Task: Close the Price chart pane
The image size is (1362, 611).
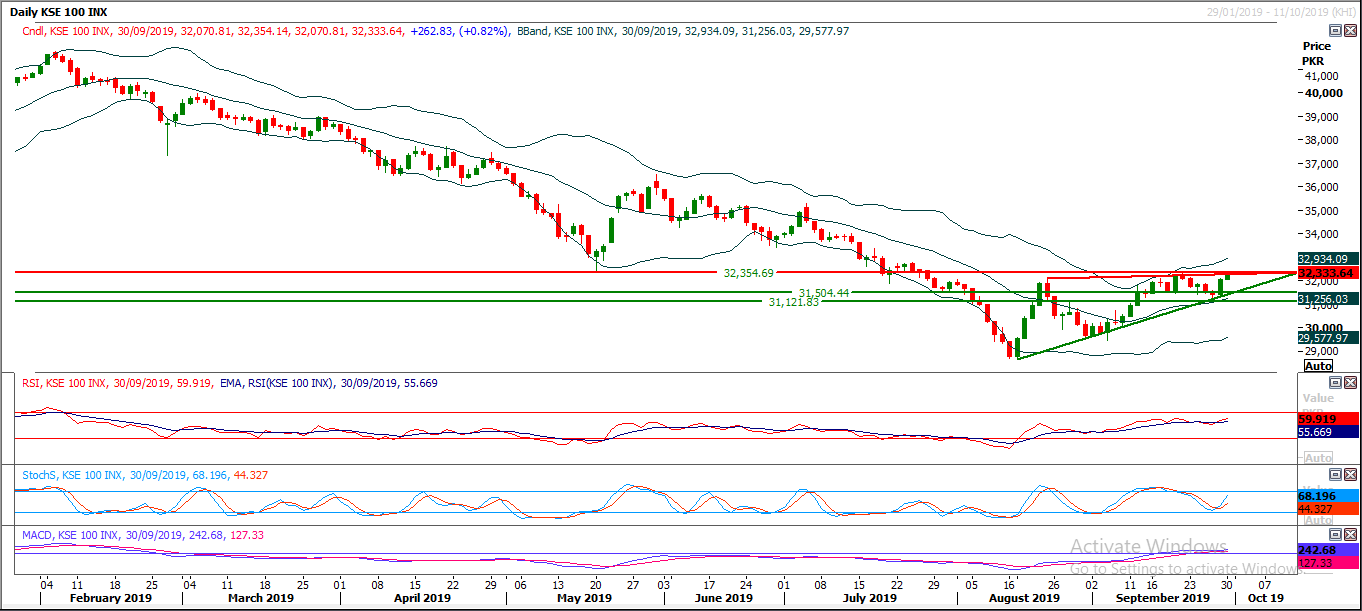Action: pos(1350,30)
